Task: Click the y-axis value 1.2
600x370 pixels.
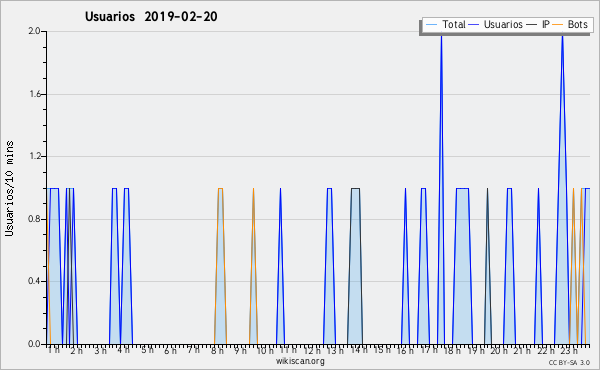Action: pyautogui.click(x=35, y=156)
